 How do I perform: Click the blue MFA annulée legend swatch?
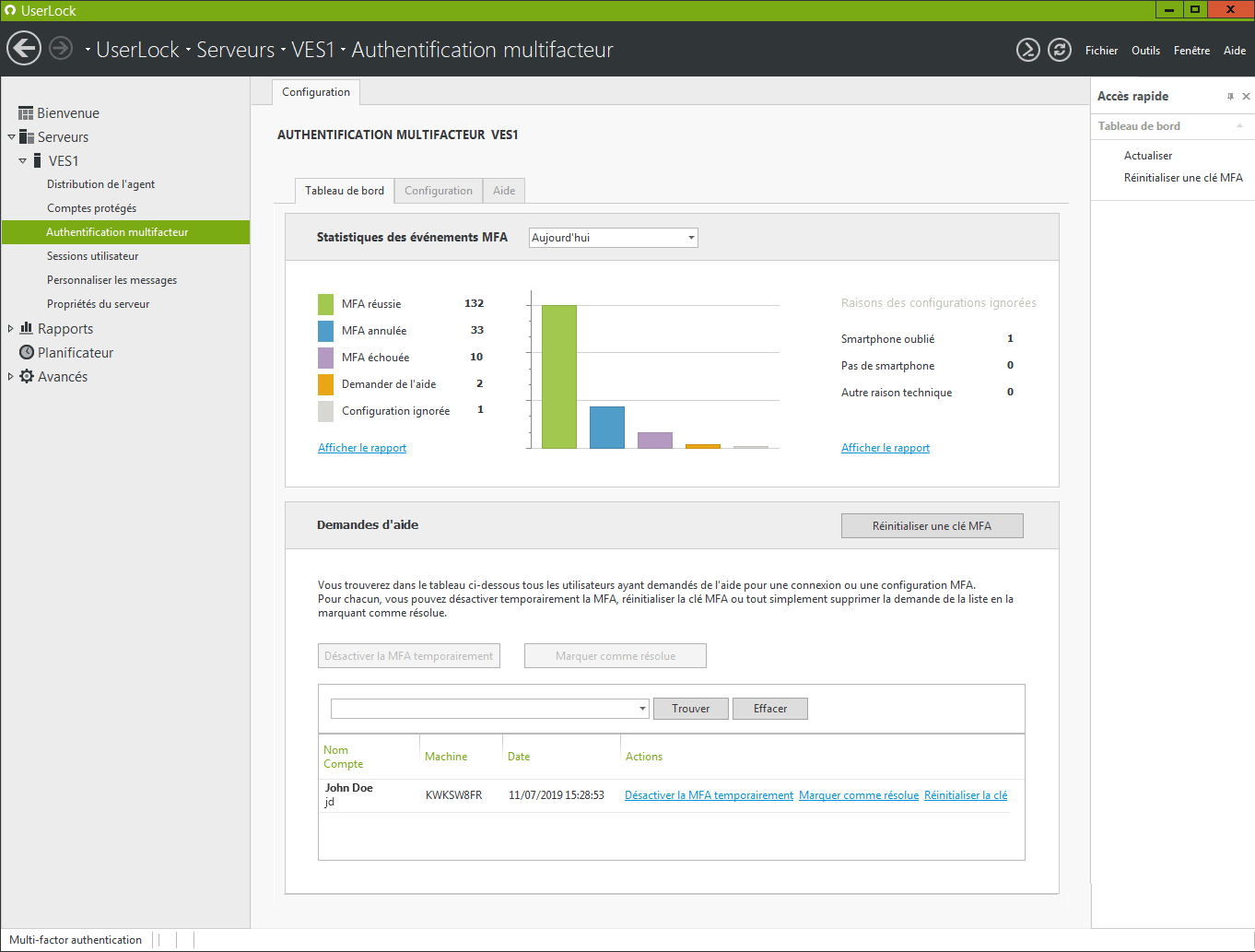pos(325,331)
